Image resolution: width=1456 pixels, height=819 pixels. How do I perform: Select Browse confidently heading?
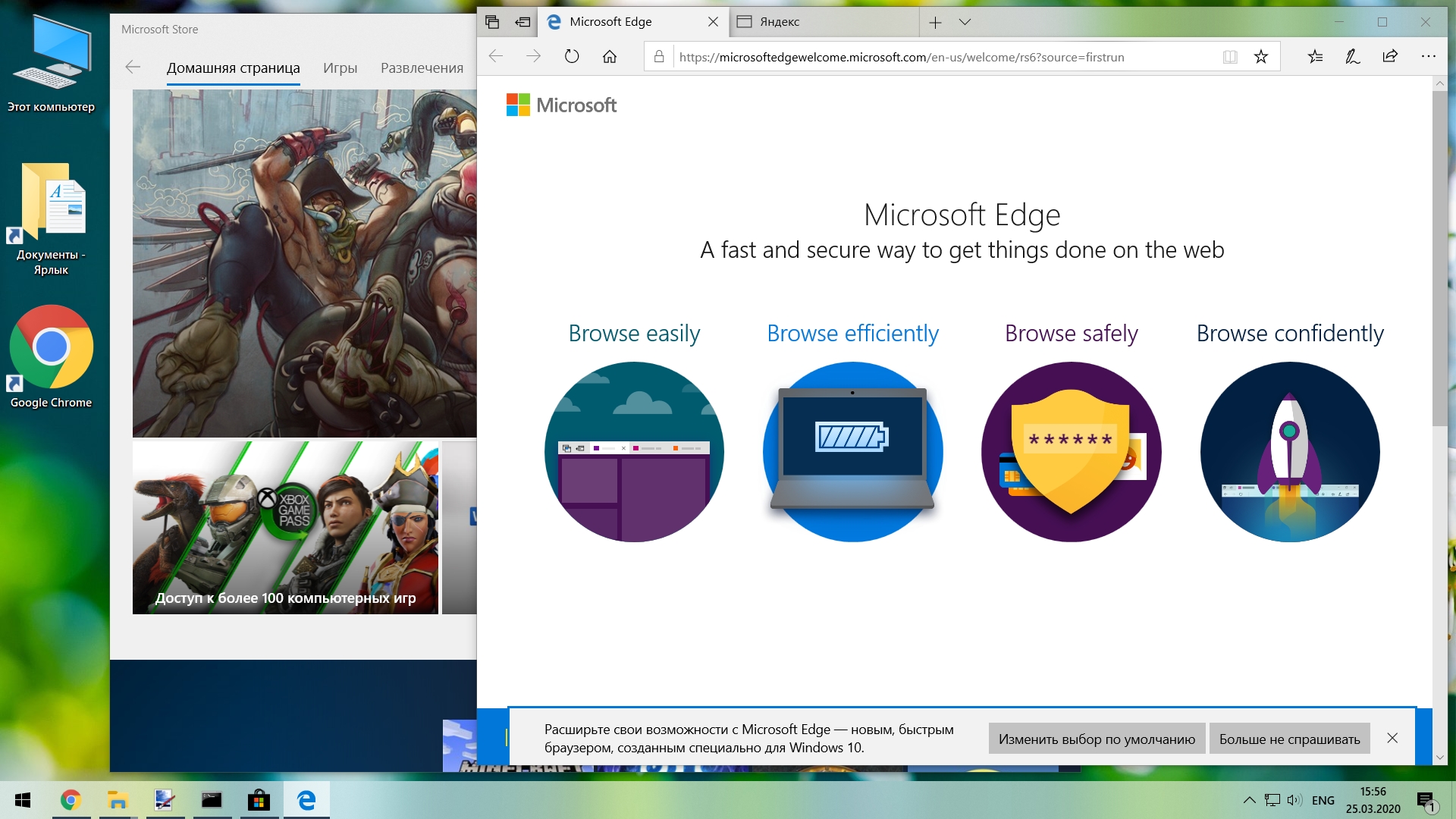[x=1290, y=333]
